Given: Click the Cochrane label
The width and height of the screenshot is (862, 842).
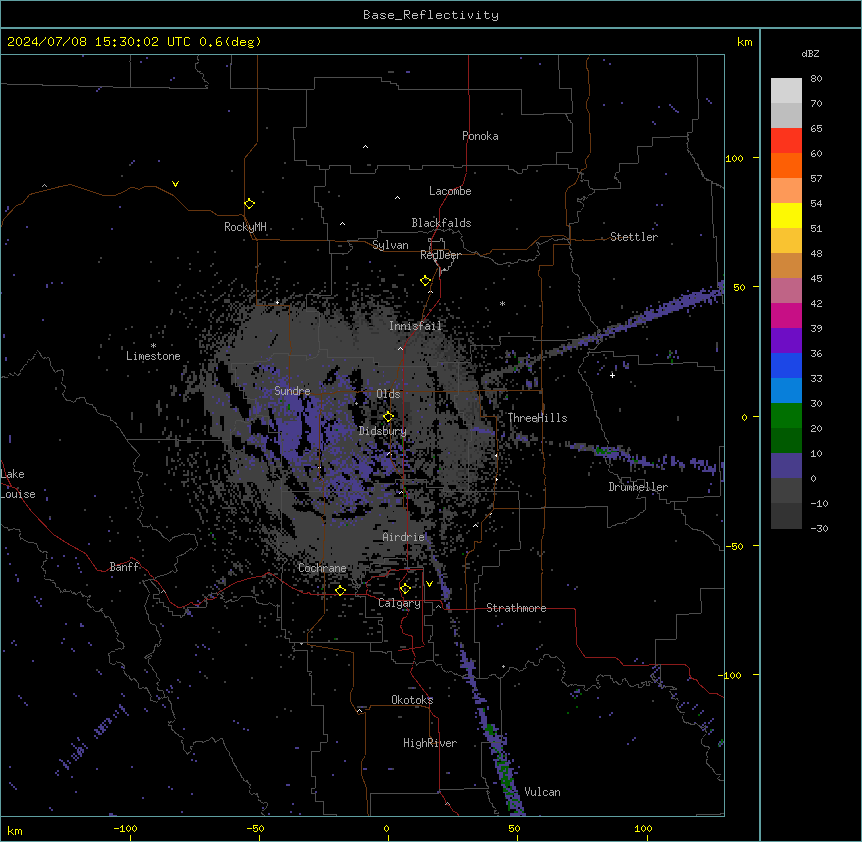Looking at the screenshot, I should (322, 568).
